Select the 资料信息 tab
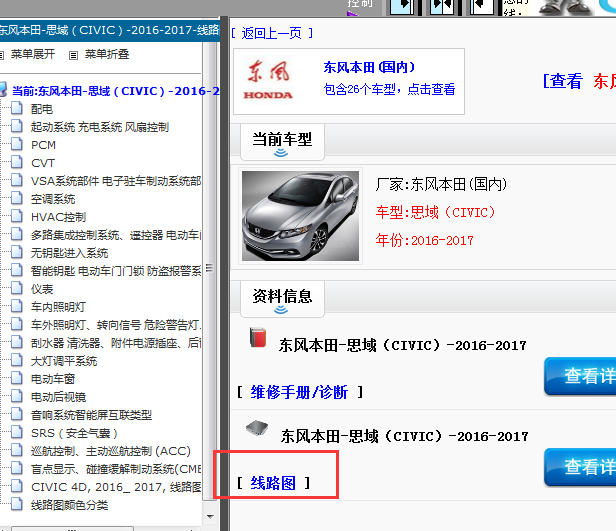This screenshot has width=616, height=531. pyautogui.click(x=282, y=298)
